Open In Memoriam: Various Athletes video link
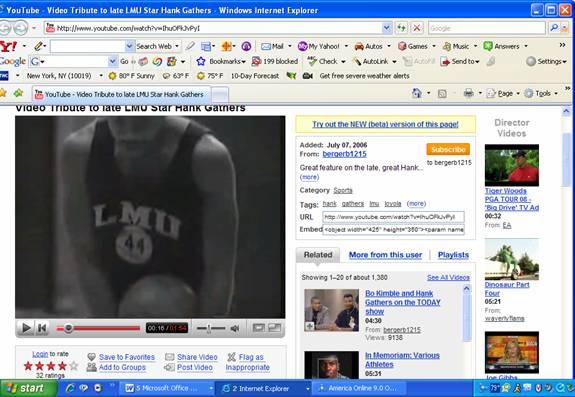 pyautogui.click(x=402, y=360)
